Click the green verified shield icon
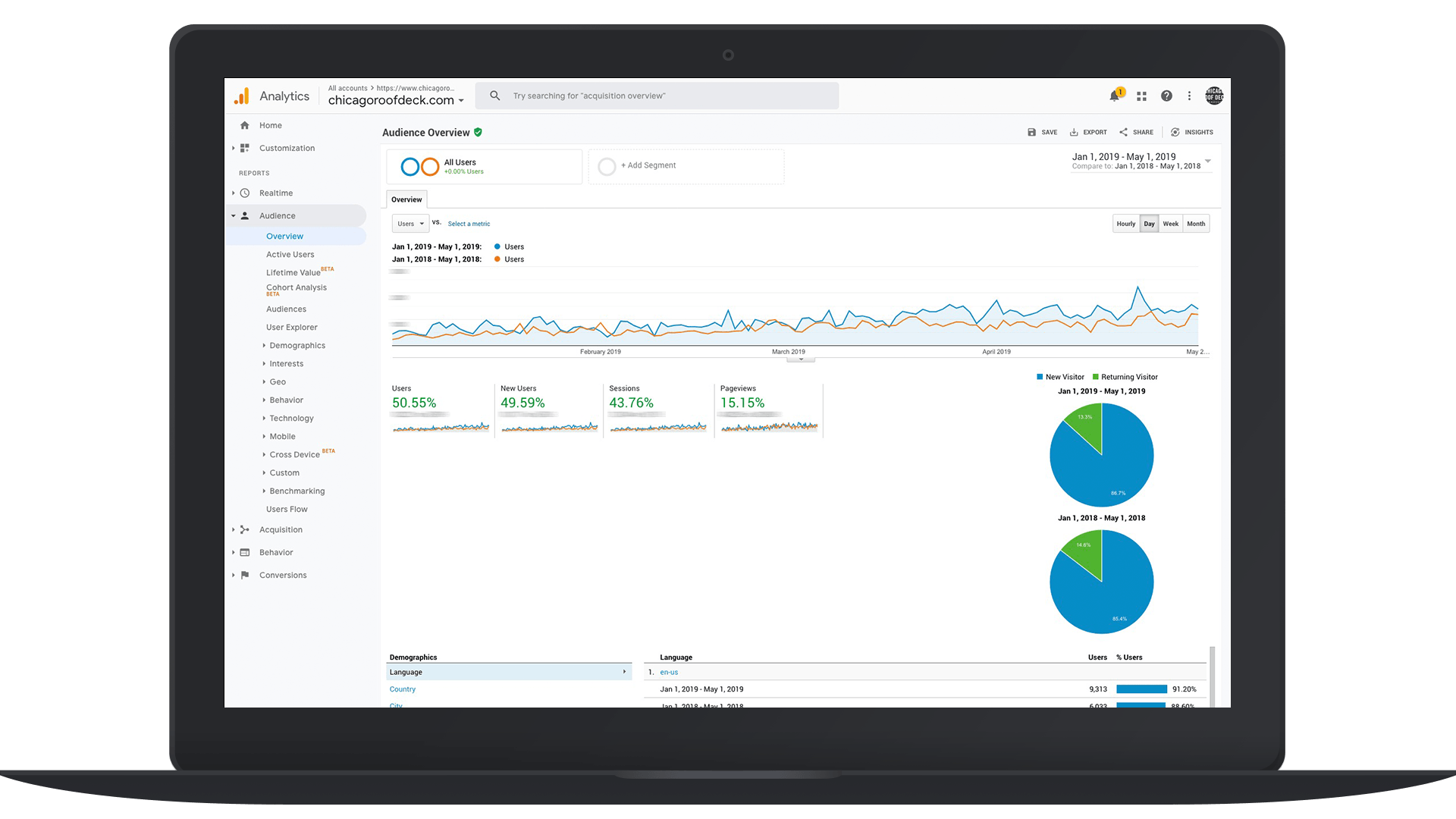This screenshot has height=819, width=1456. pyautogui.click(x=478, y=132)
